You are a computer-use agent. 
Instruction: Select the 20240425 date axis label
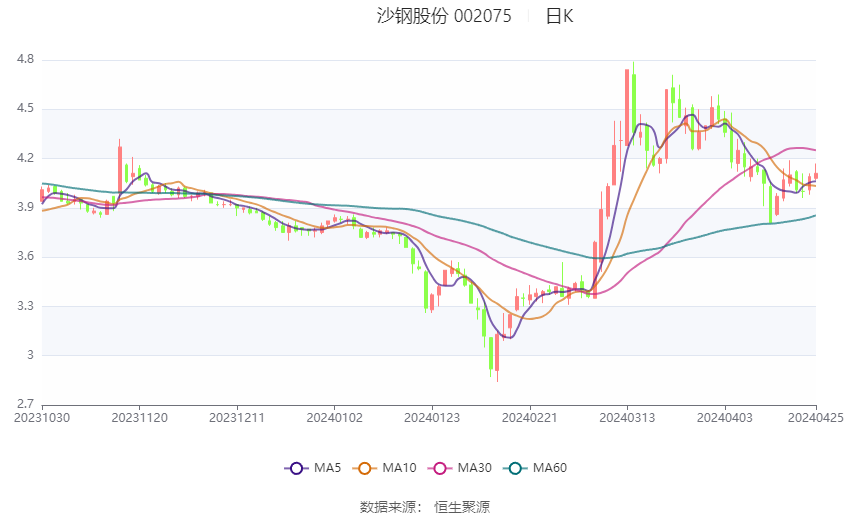tap(816, 418)
